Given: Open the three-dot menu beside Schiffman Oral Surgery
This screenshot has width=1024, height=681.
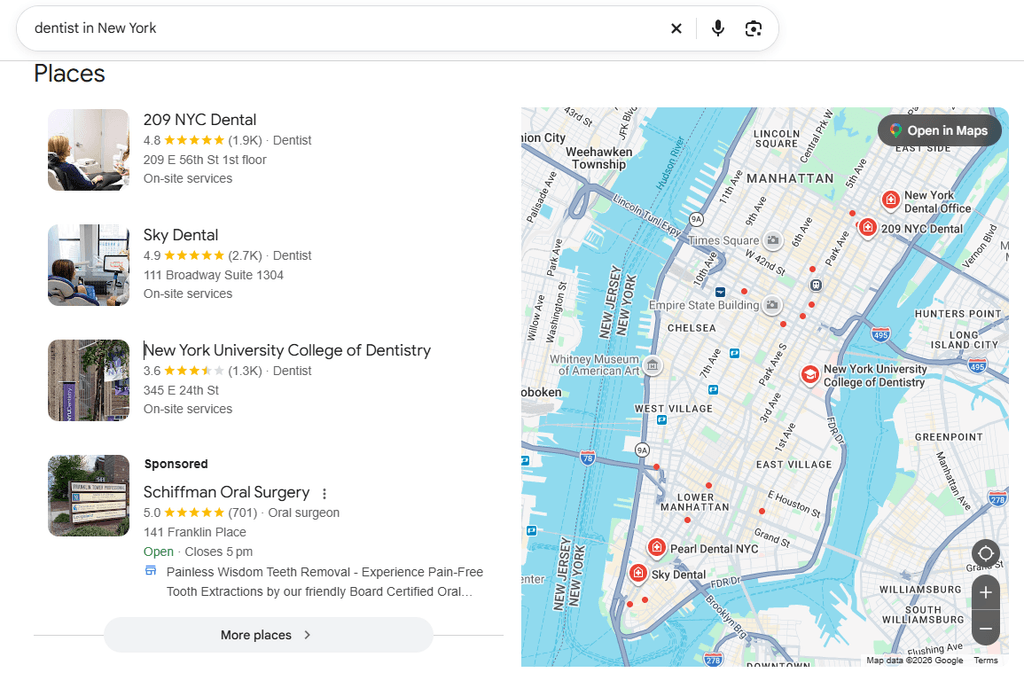Looking at the screenshot, I should click(325, 493).
